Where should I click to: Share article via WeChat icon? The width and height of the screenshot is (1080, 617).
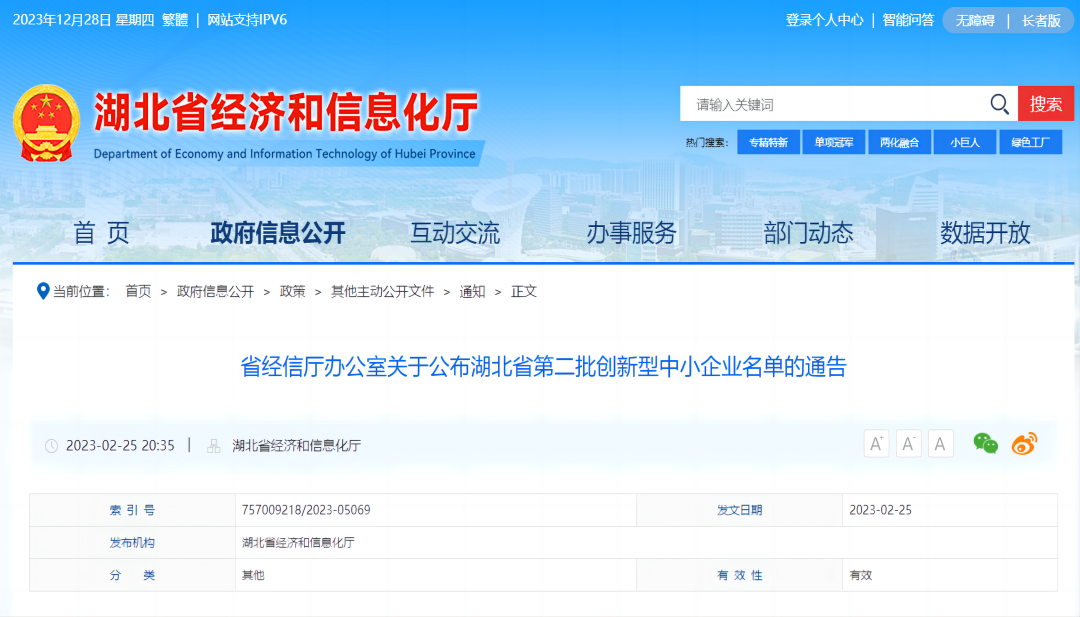click(986, 443)
